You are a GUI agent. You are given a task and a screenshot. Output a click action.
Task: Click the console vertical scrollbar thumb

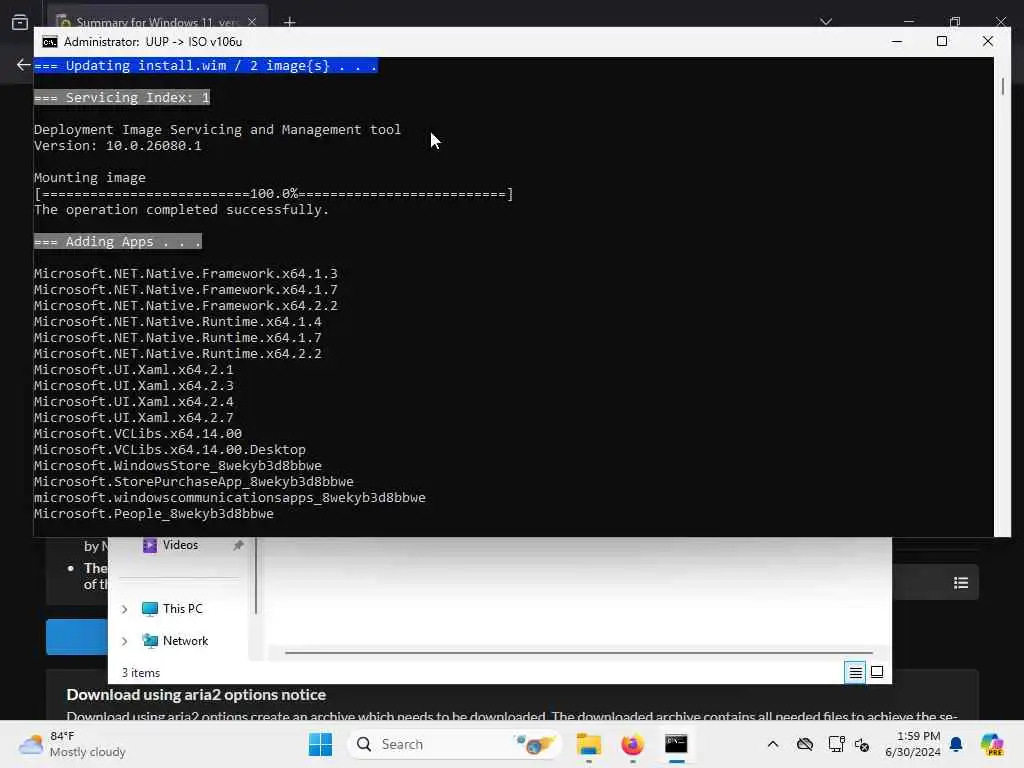click(1002, 86)
